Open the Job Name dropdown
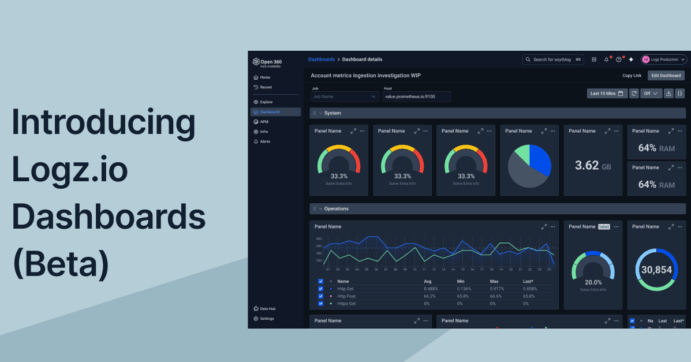The image size is (691, 362). (344, 97)
